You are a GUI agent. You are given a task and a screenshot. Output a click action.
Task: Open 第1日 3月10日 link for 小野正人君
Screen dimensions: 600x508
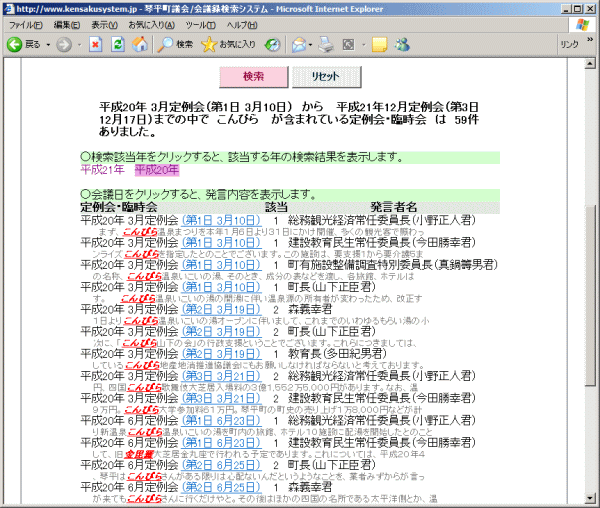222,221
